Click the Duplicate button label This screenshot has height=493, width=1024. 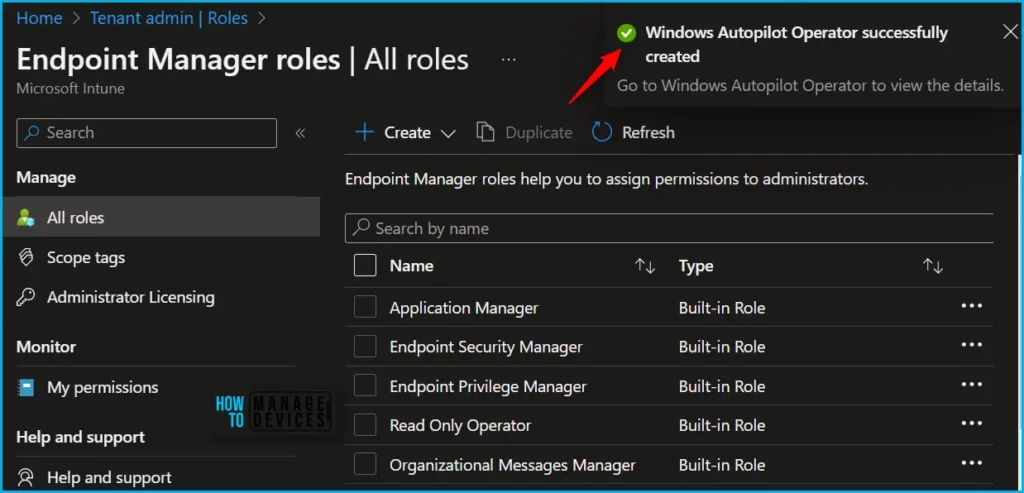coord(539,133)
